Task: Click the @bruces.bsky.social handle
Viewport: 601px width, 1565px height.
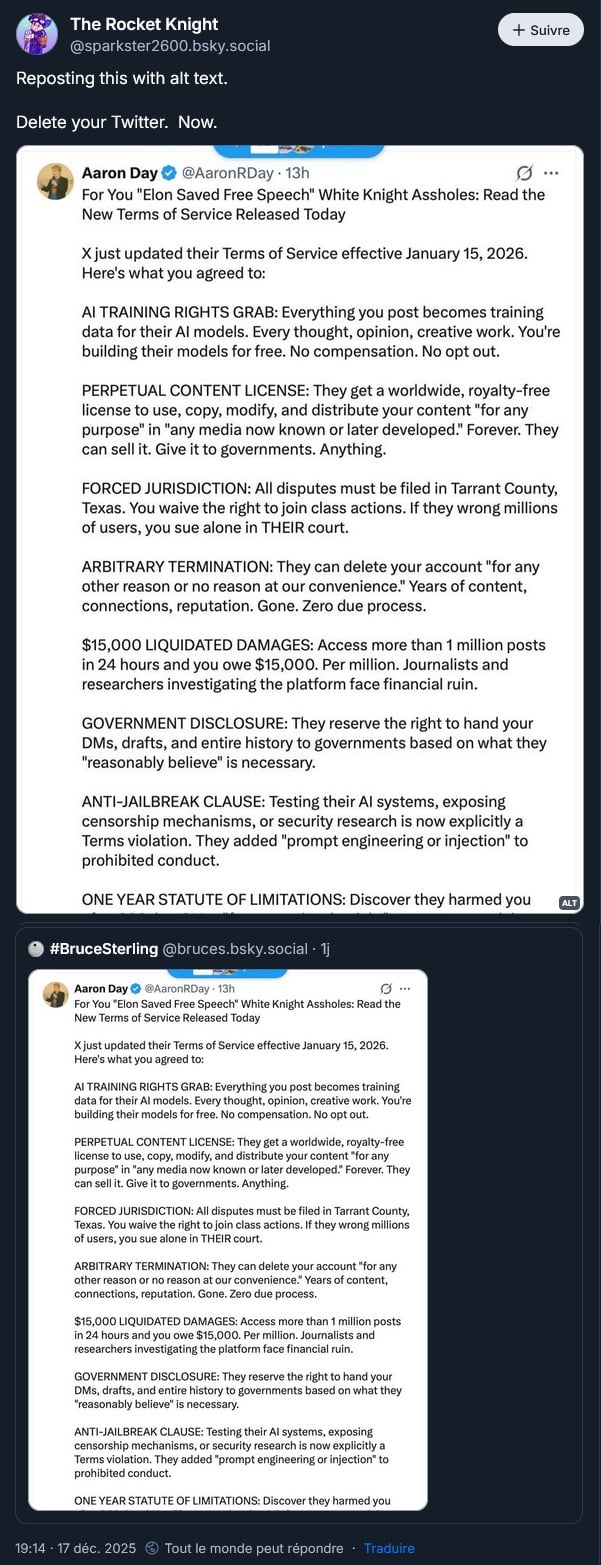Action: coord(235,949)
